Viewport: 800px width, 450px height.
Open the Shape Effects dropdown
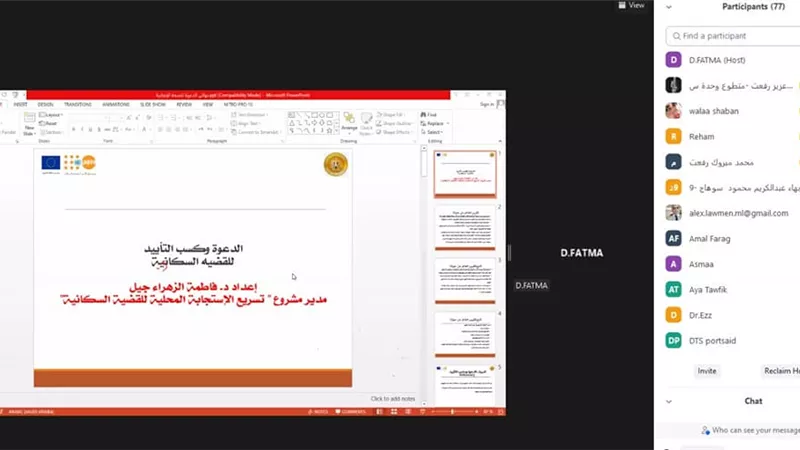click(394, 132)
